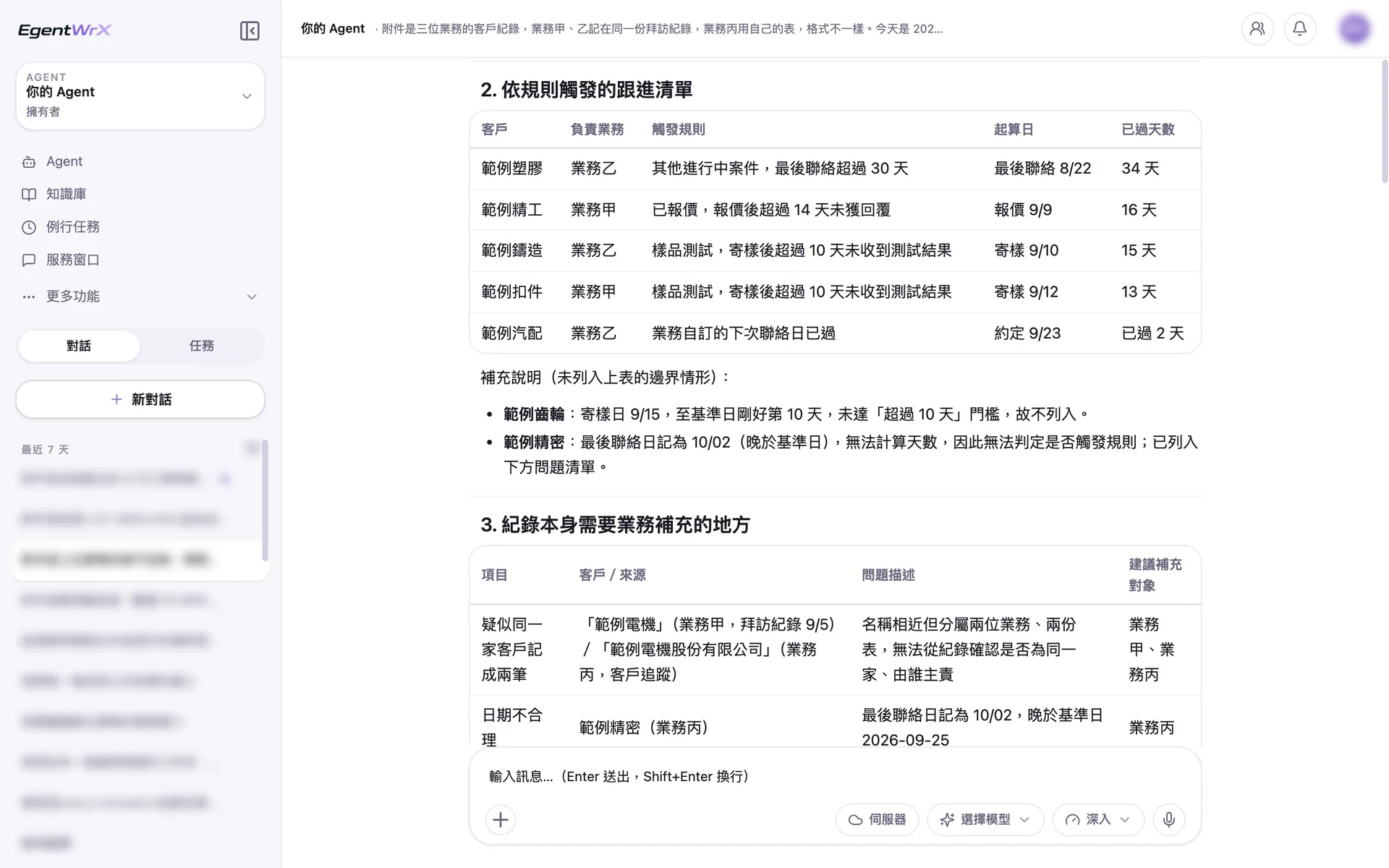Click the 例行任務 clock icon
This screenshot has height=868, width=1389.
(29, 227)
